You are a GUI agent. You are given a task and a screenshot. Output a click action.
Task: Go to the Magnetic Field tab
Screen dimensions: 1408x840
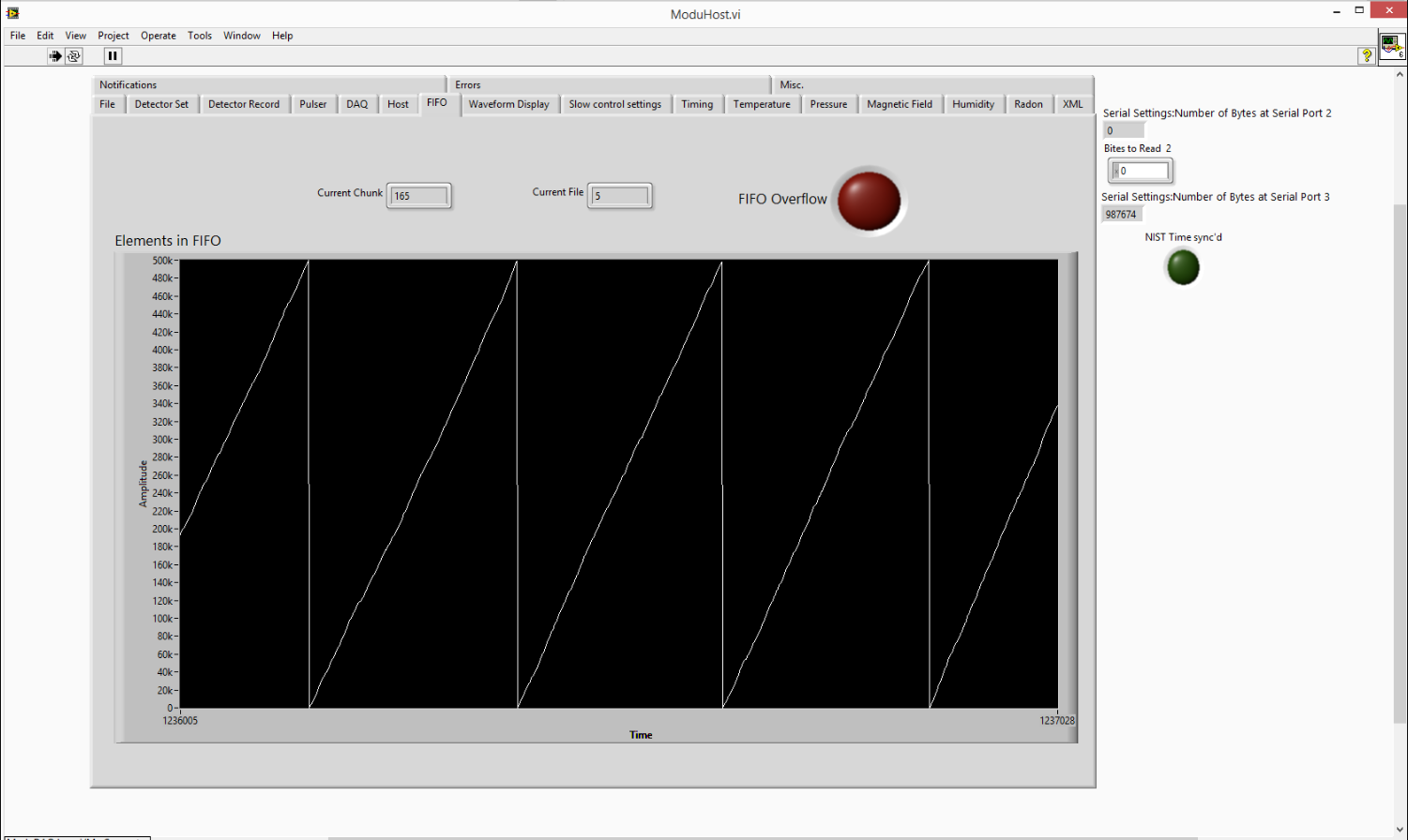(x=899, y=104)
